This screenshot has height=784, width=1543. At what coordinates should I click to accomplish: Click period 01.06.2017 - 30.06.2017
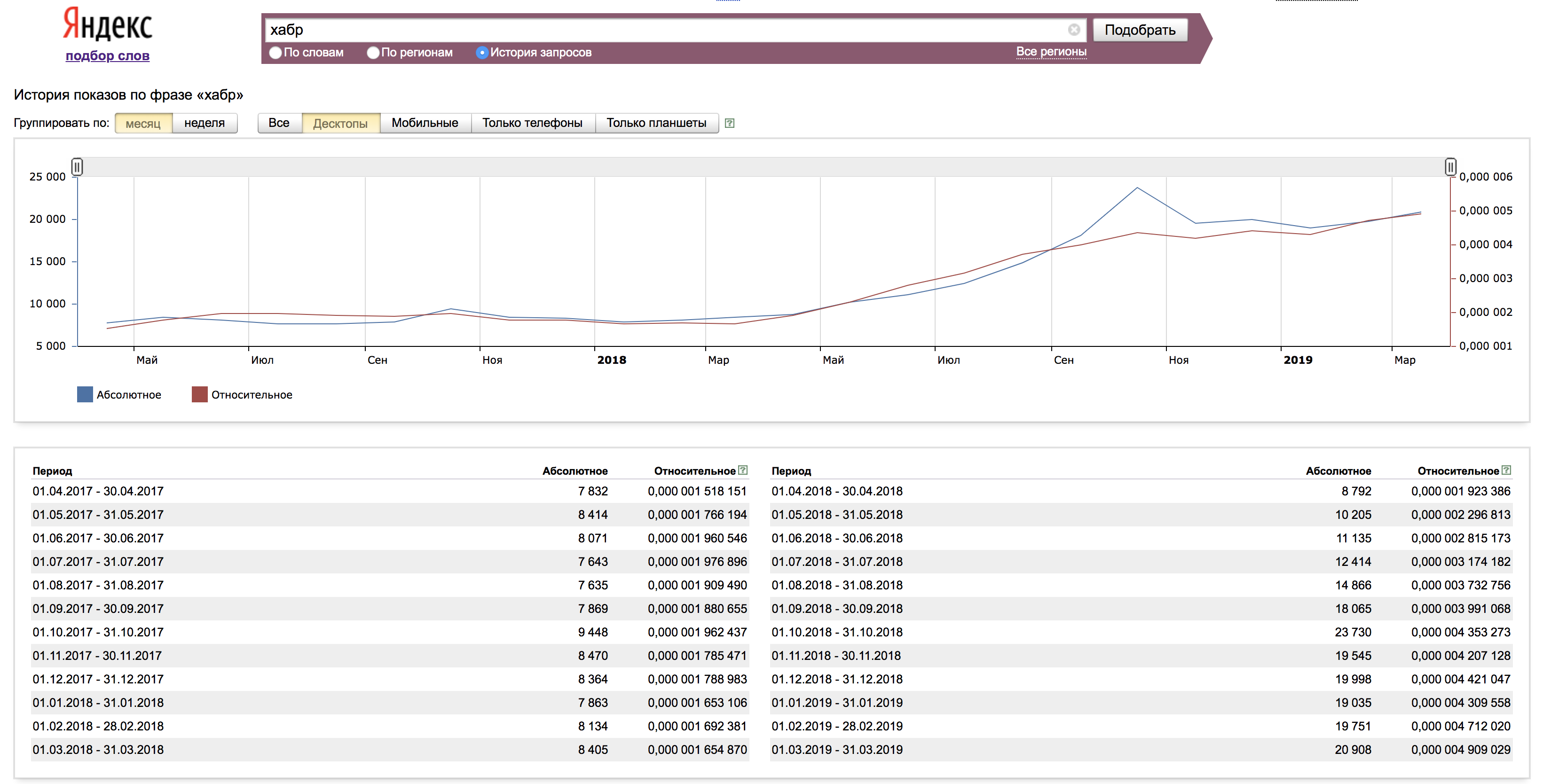pyautogui.click(x=98, y=538)
